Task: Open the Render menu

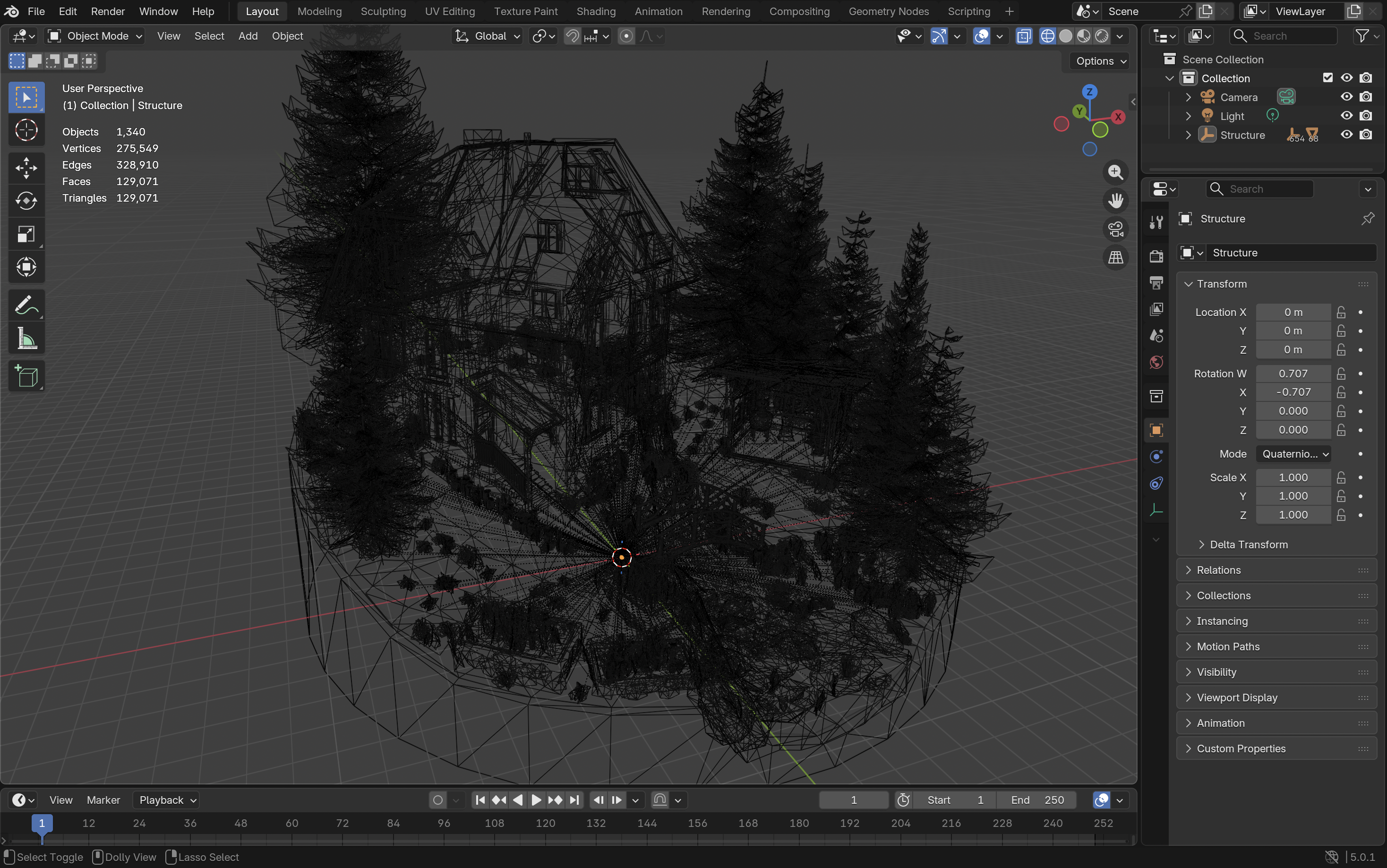Action: 107,11
